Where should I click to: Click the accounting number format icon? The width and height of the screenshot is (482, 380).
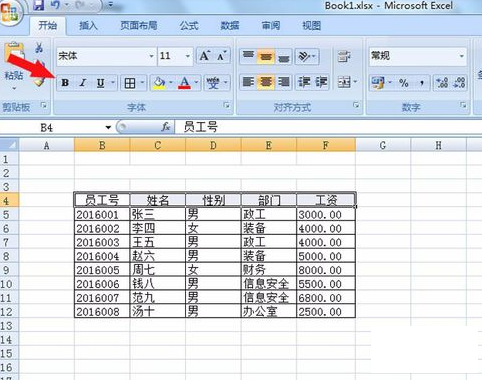[377, 83]
